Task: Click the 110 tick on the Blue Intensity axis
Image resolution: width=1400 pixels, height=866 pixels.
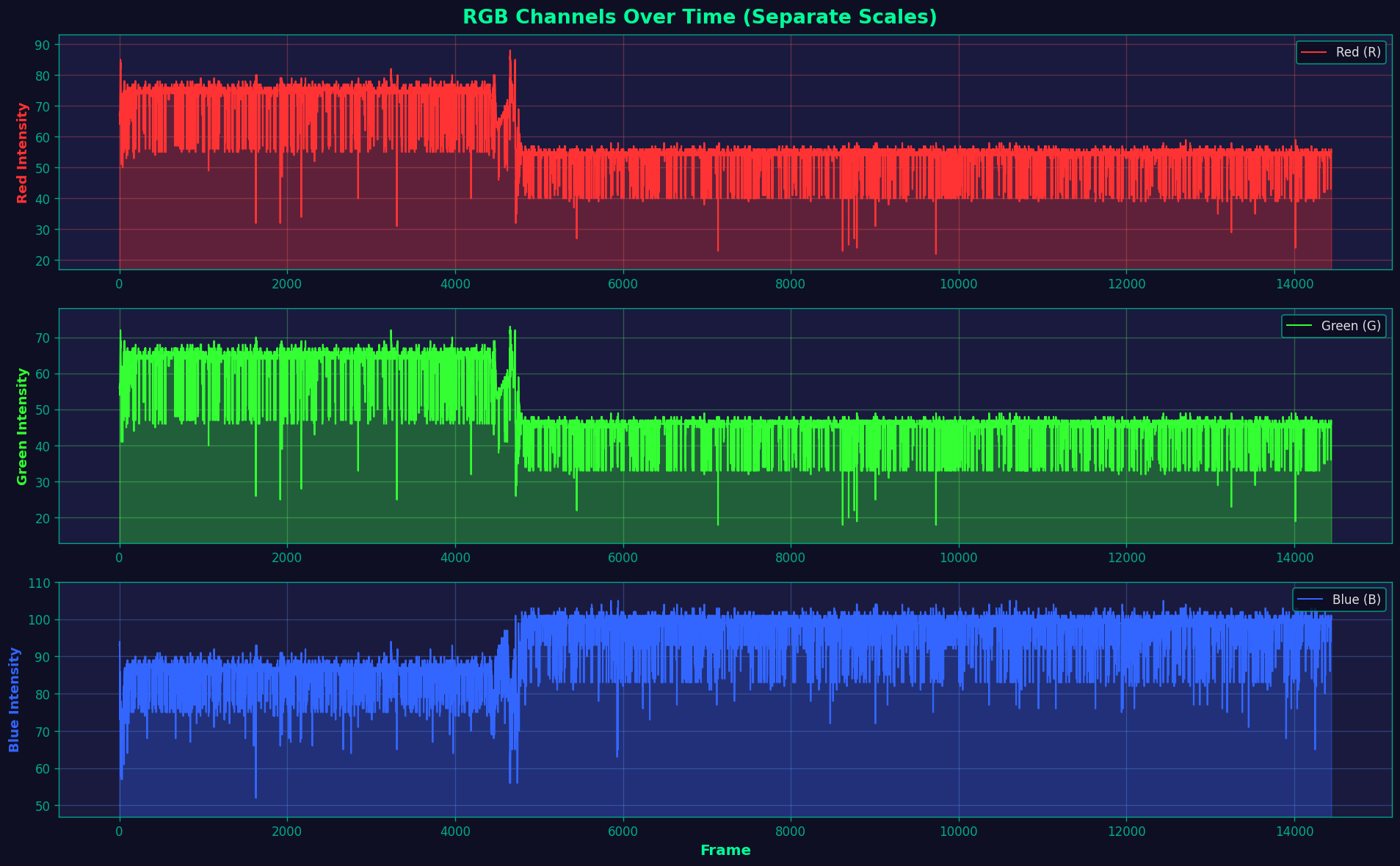Action: tap(39, 583)
